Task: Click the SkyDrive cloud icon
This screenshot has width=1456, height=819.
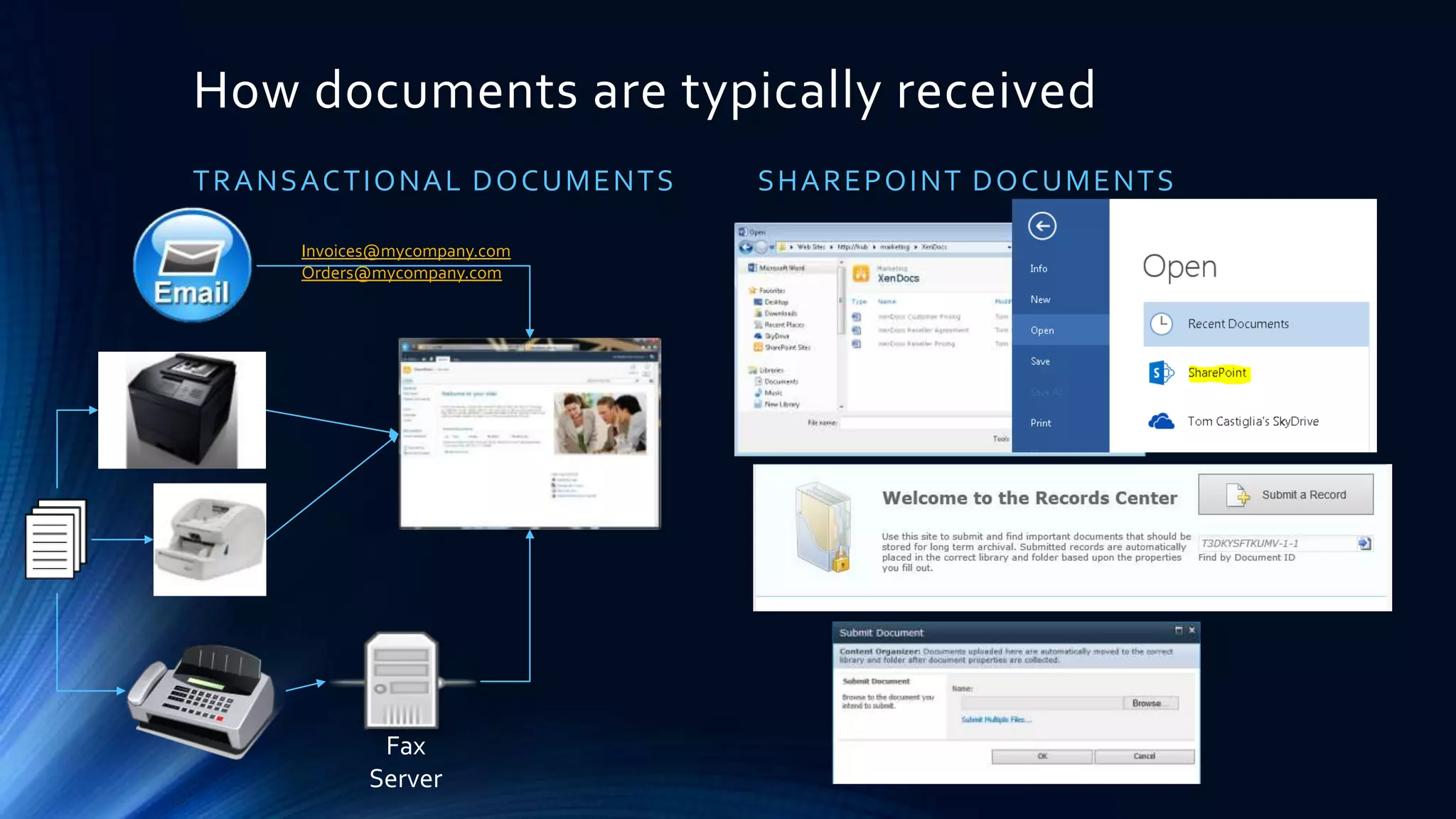Action: coord(1161,422)
